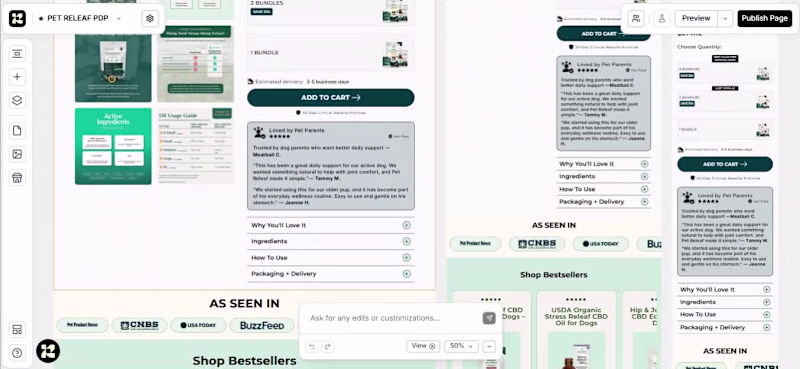This screenshot has height=369, width=800.
Task: Open the experiments flask icon
Action: 662,18
